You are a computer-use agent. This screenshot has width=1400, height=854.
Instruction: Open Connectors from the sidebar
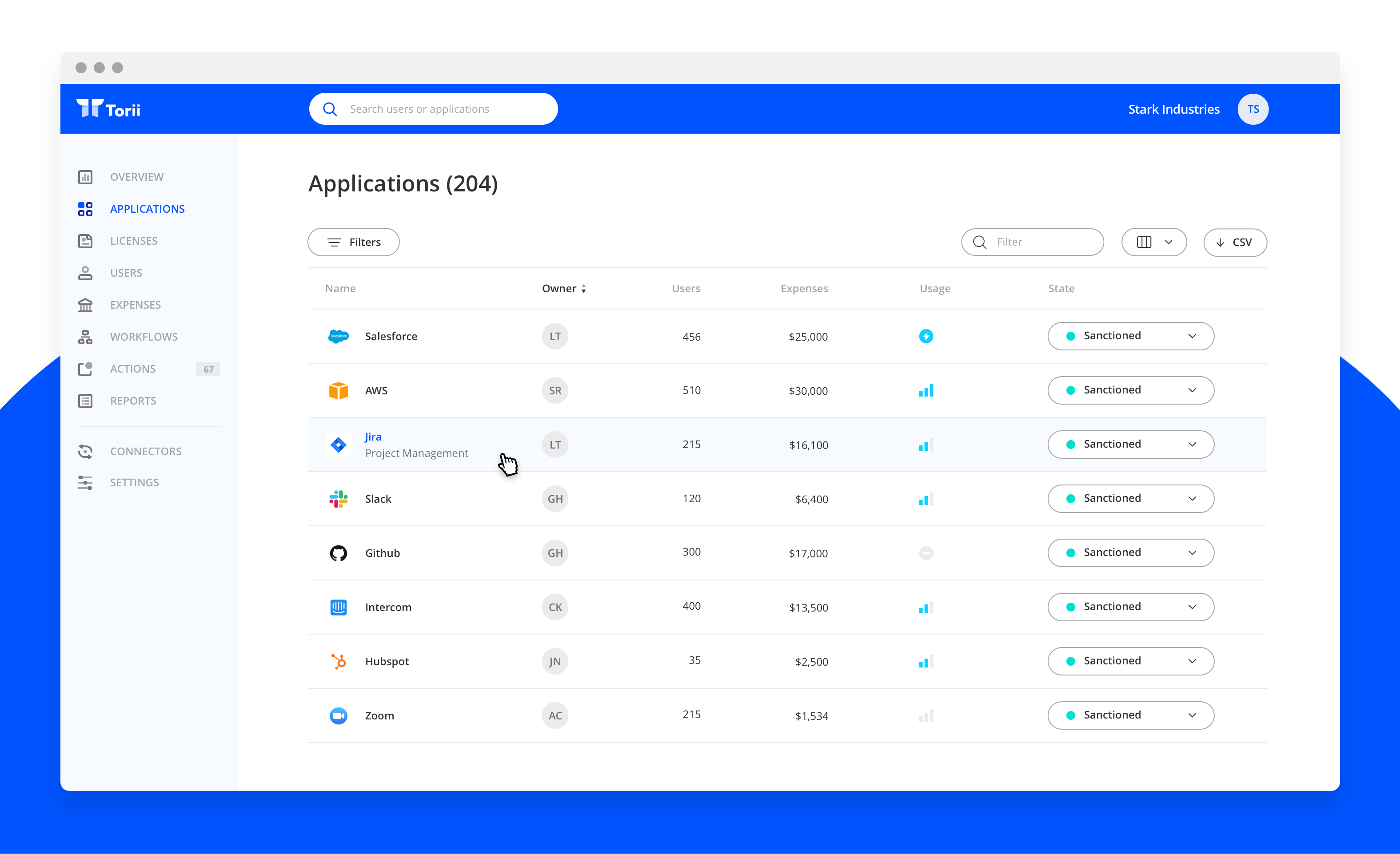[145, 451]
